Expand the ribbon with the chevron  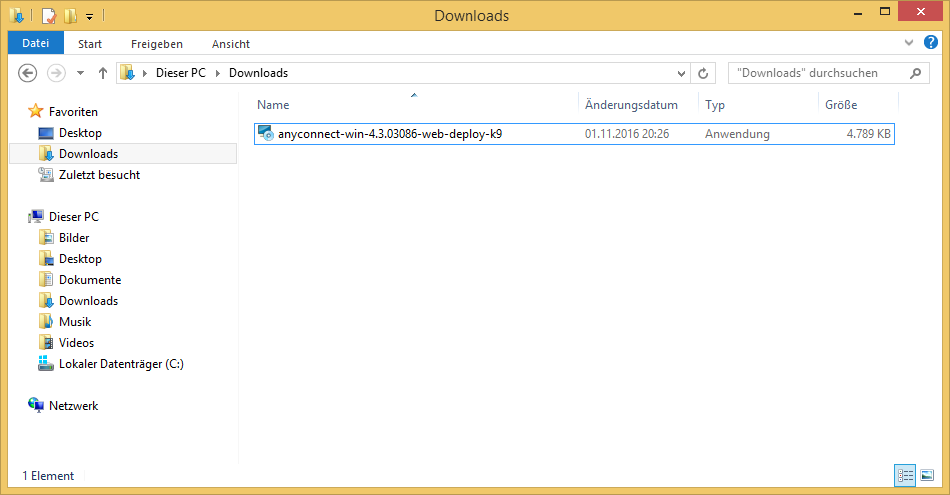909,43
